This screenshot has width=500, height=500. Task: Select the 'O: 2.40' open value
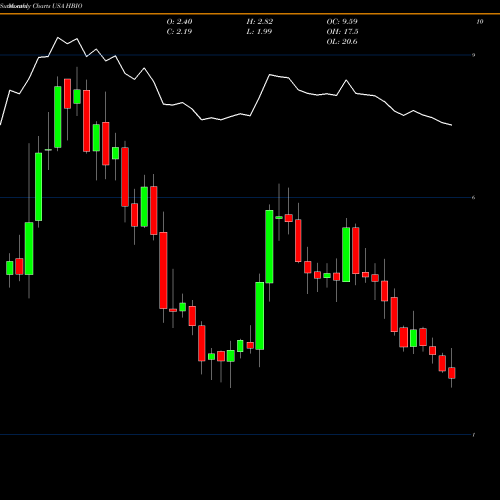click(179, 22)
